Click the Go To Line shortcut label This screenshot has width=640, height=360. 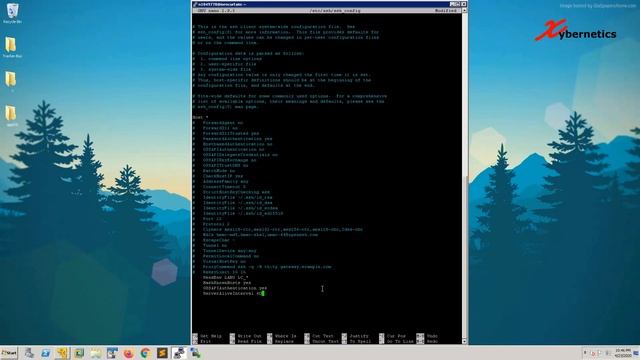[400, 341]
